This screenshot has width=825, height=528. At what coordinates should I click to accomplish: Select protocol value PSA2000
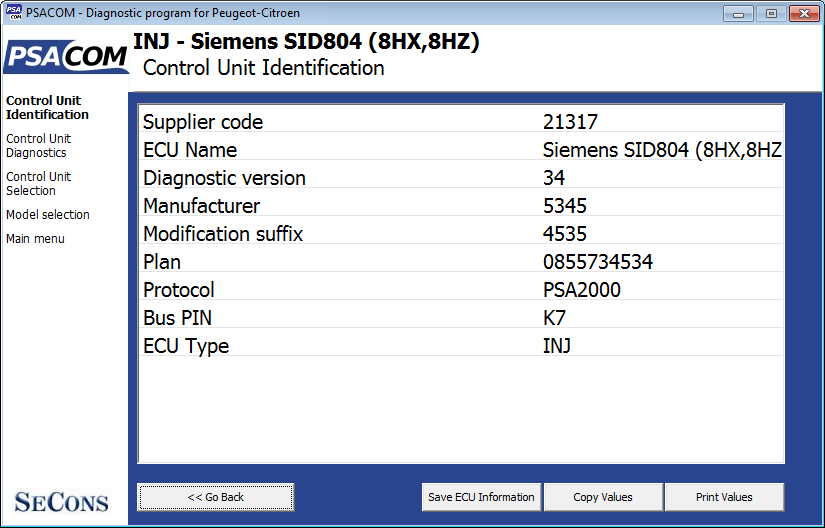click(581, 290)
